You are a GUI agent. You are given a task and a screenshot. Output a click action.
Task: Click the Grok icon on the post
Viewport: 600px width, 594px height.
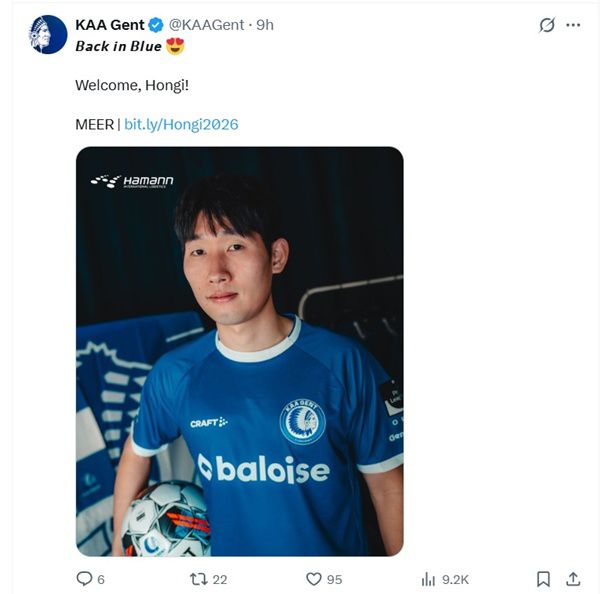pos(547,25)
